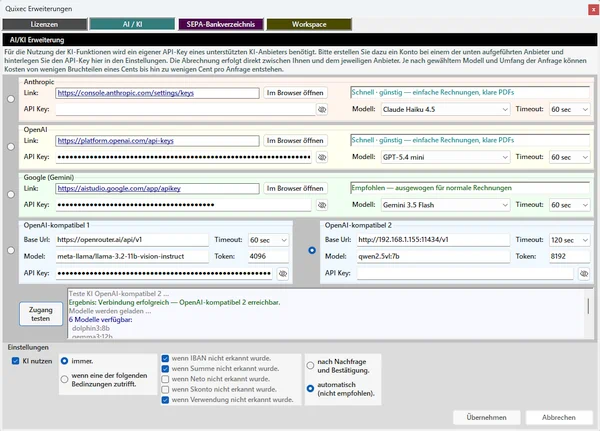The width and height of the screenshot is (600, 431).
Task: Click the 'Ergebnis: Verbindung erfolgreich' log line
Action: click(x=174, y=302)
